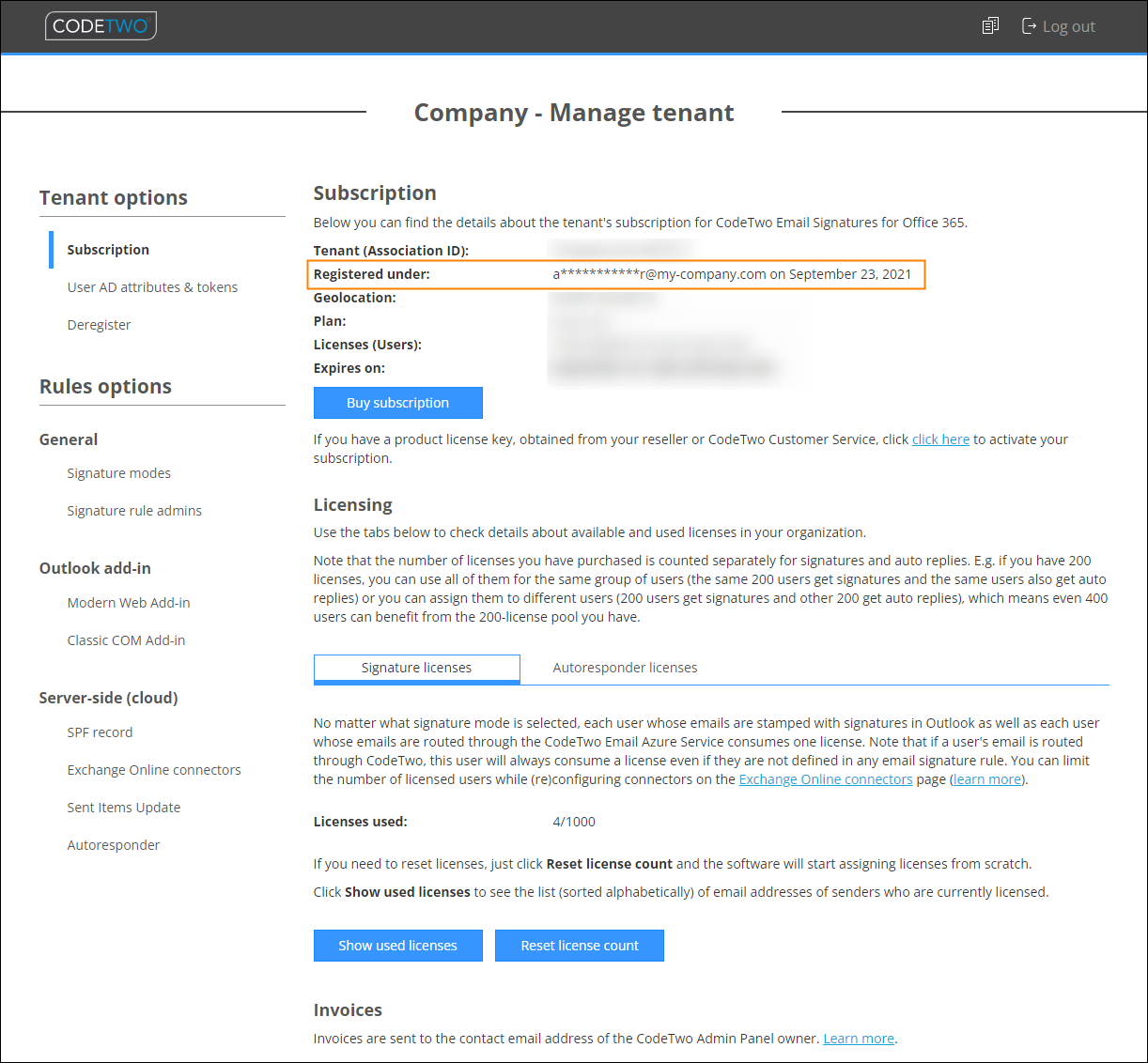
Task: Click the Server-side (cloud) heading
Action: pos(108,698)
